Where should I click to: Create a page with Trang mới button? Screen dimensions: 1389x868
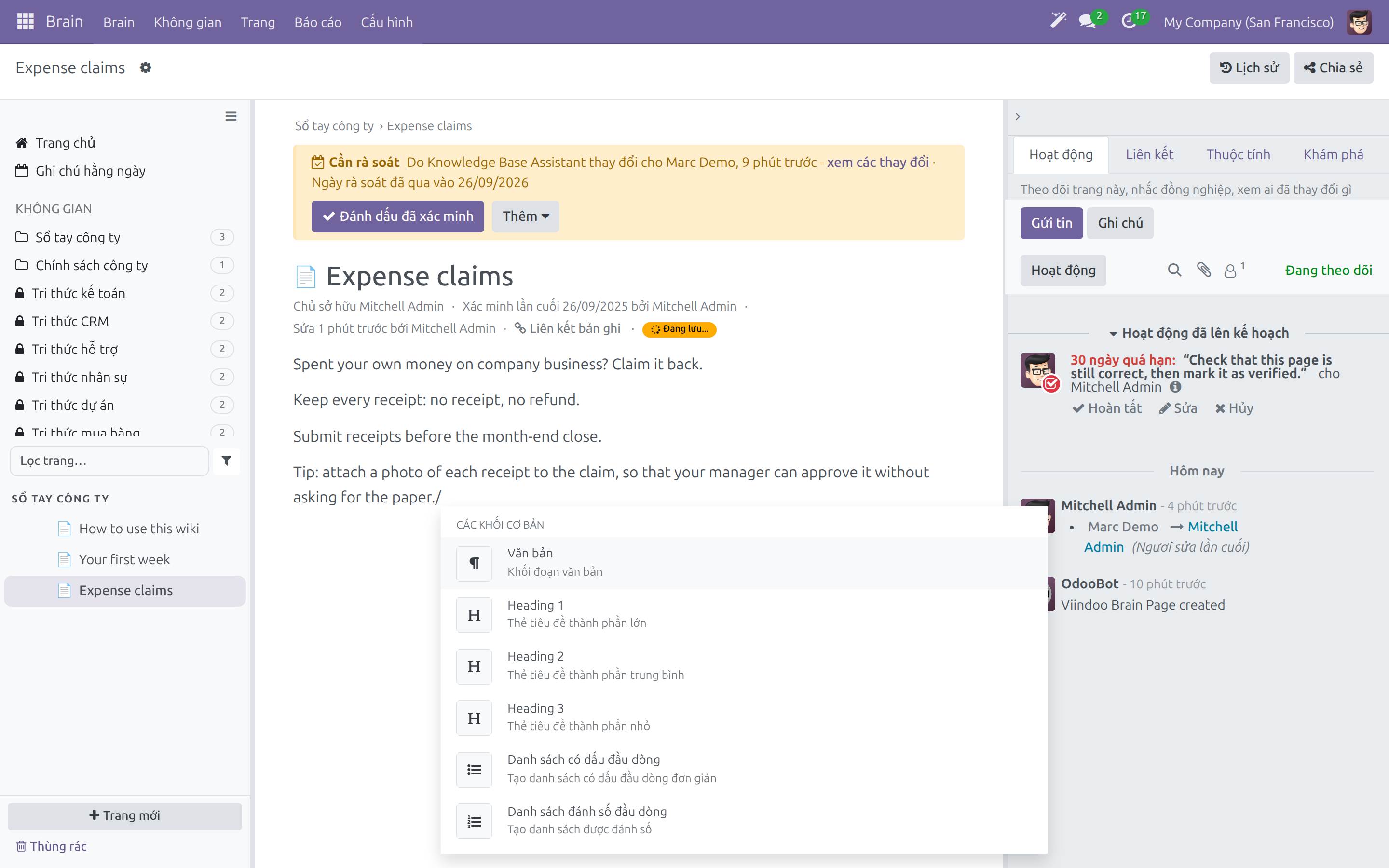click(124, 816)
